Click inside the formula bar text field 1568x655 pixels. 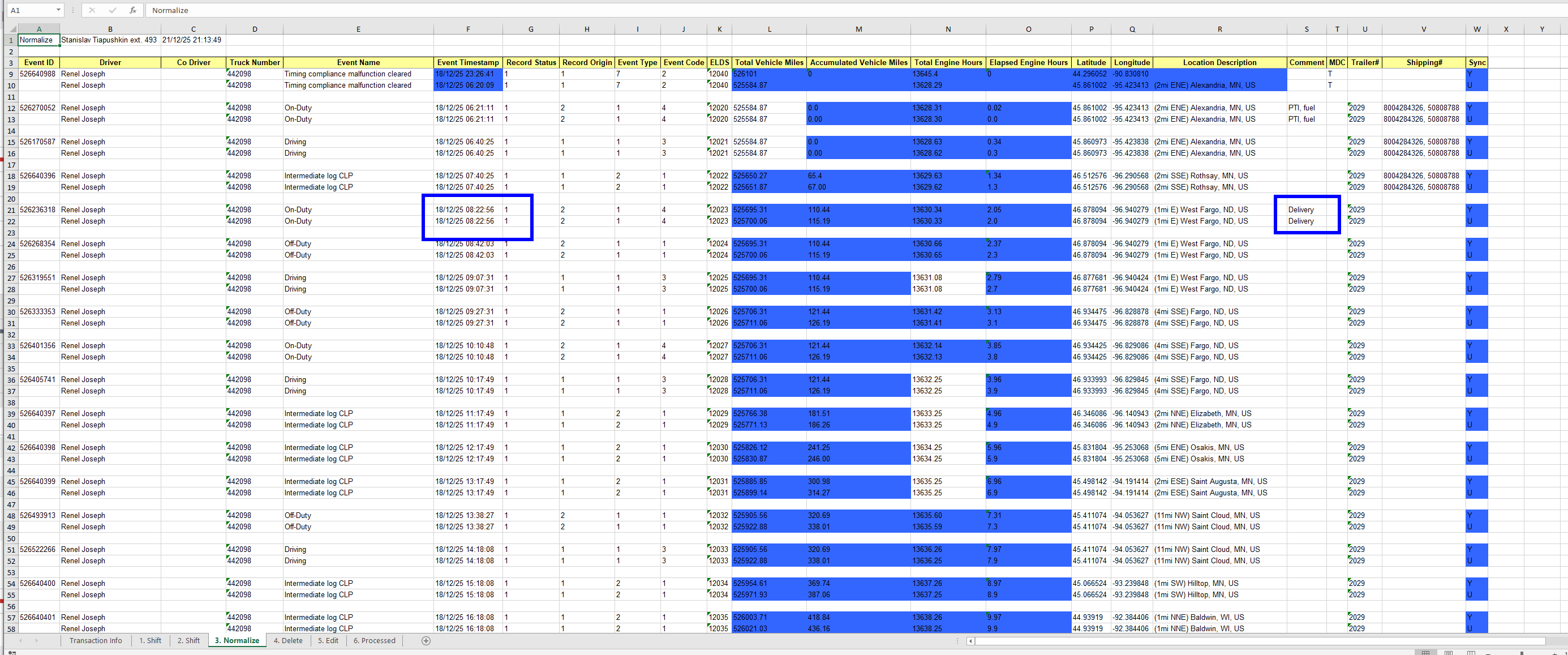(x=731, y=10)
